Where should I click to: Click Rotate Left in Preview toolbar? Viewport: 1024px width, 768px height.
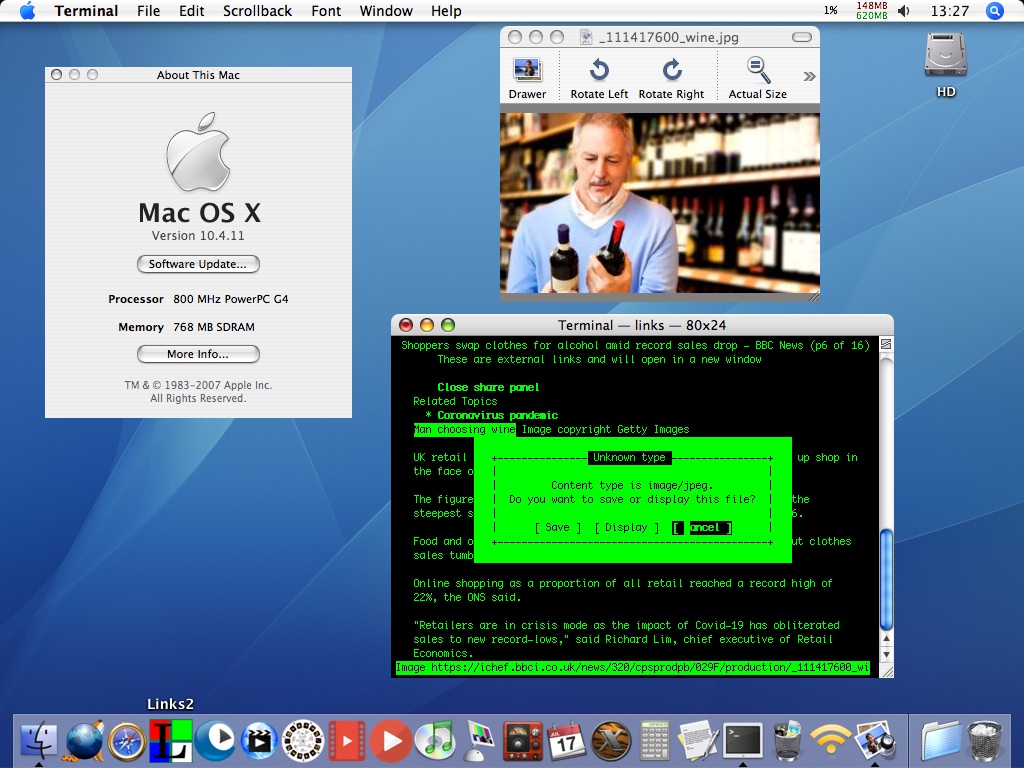tap(599, 78)
